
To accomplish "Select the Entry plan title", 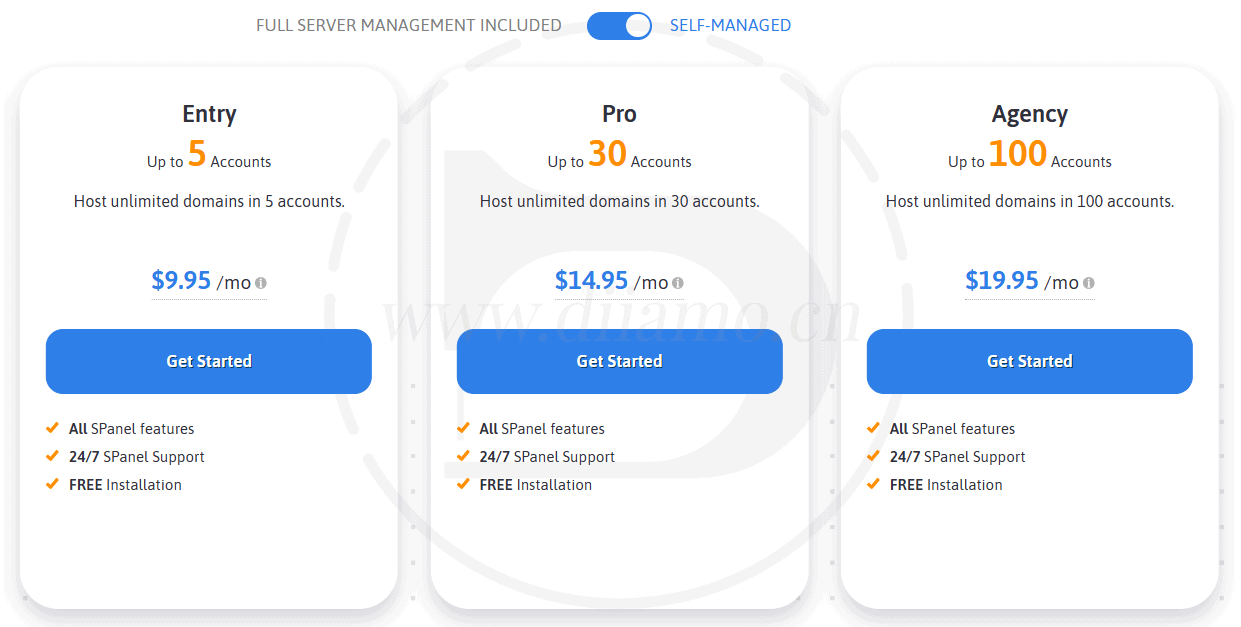I will click(x=209, y=114).
